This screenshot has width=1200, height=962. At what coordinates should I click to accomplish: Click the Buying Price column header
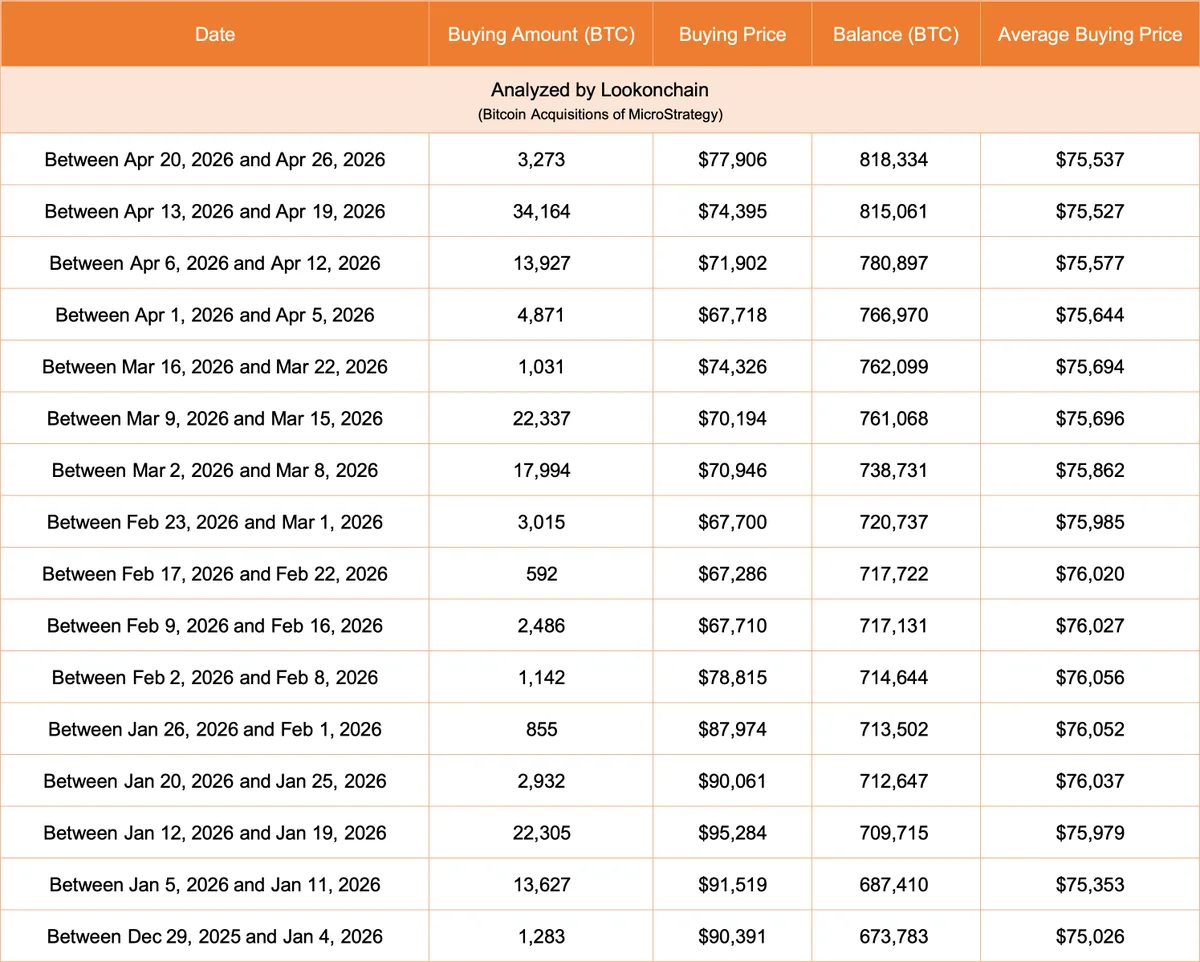(x=732, y=34)
